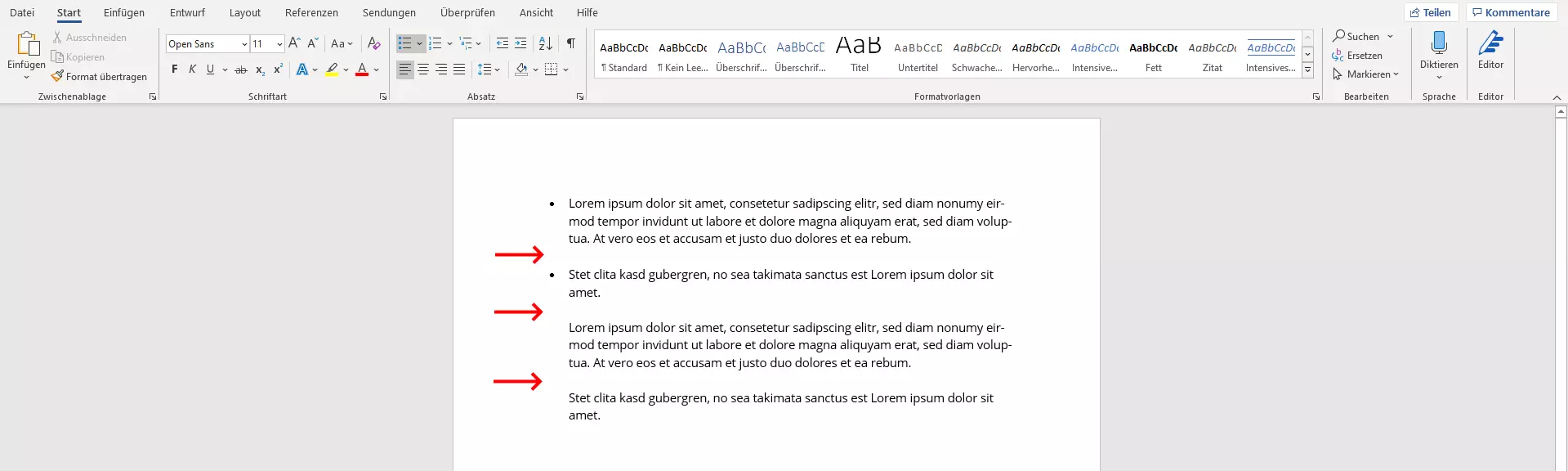Image resolution: width=1568 pixels, height=471 pixels.
Task: Decrease paragraph indent
Action: pos(503,43)
